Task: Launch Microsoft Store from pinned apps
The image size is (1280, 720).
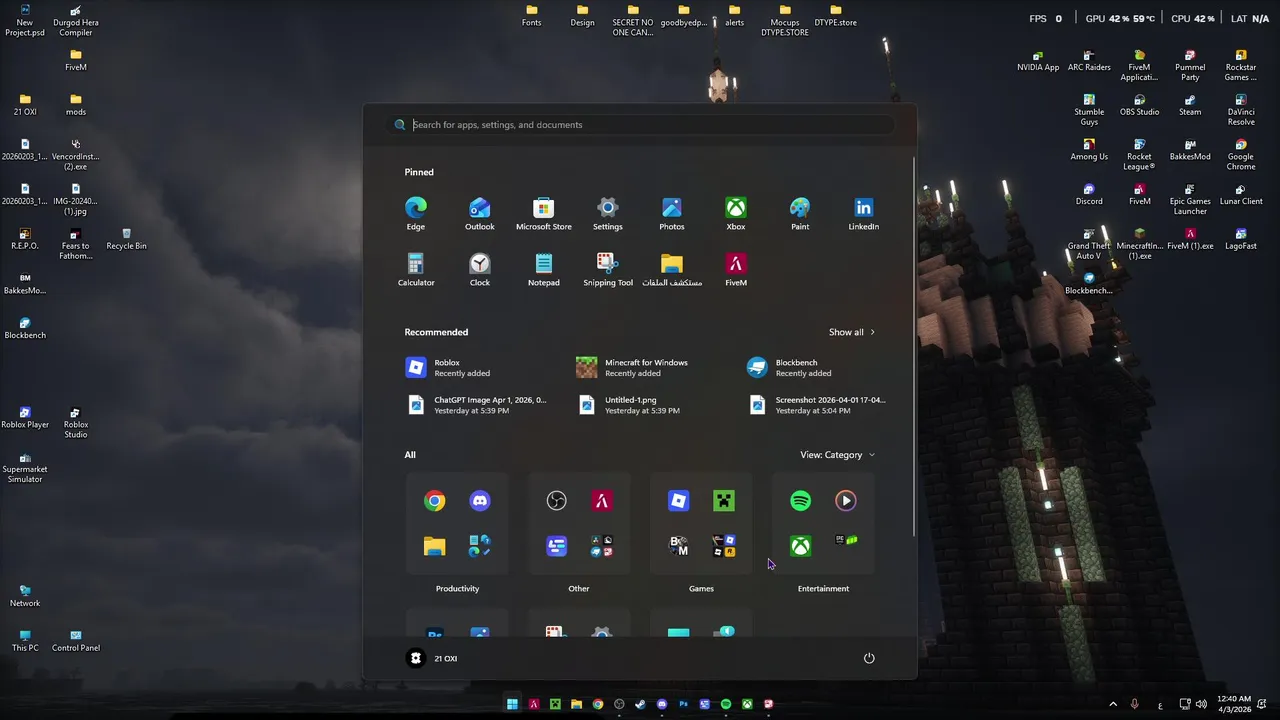Action: click(544, 214)
